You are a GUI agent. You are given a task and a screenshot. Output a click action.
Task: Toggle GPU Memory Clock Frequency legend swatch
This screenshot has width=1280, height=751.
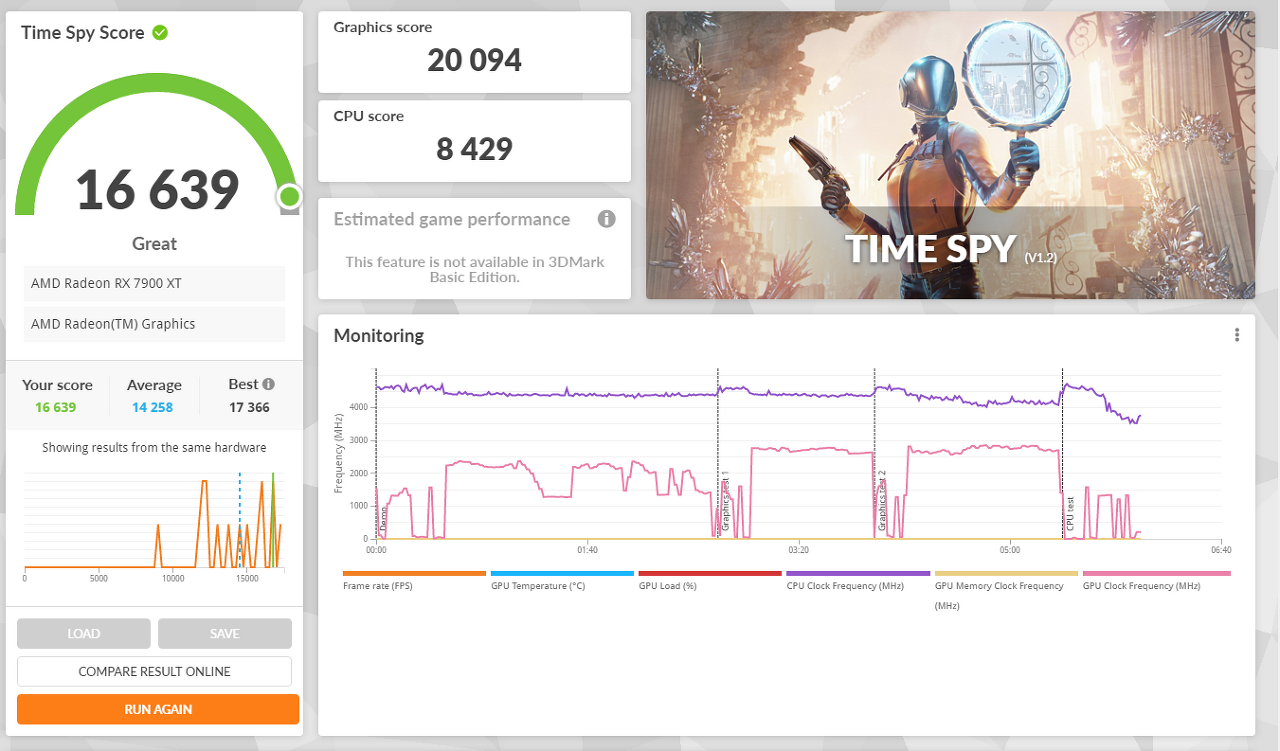pos(1006,573)
